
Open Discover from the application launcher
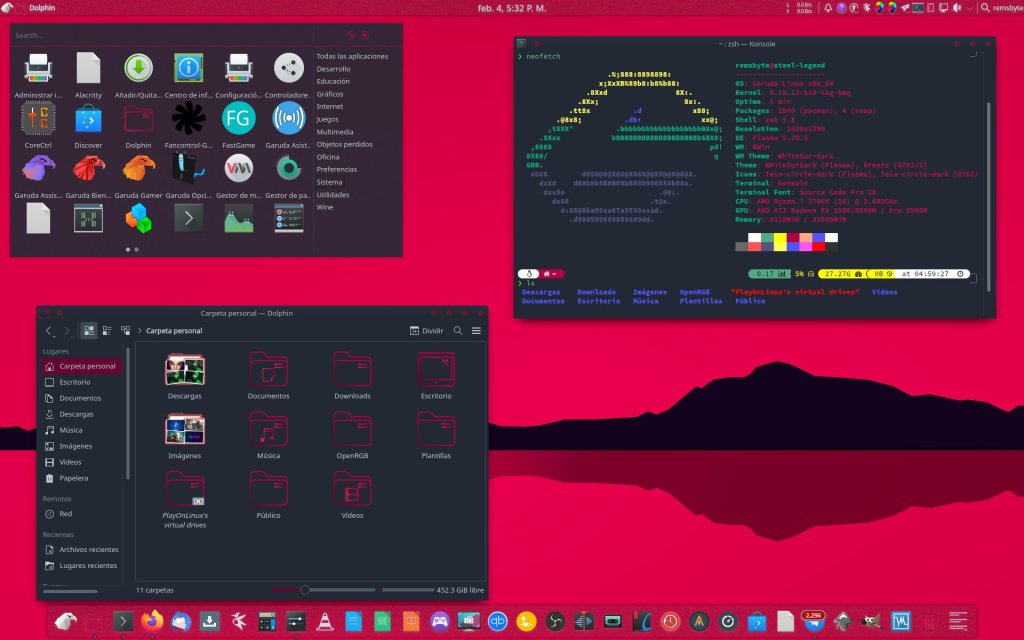pyautogui.click(x=88, y=119)
